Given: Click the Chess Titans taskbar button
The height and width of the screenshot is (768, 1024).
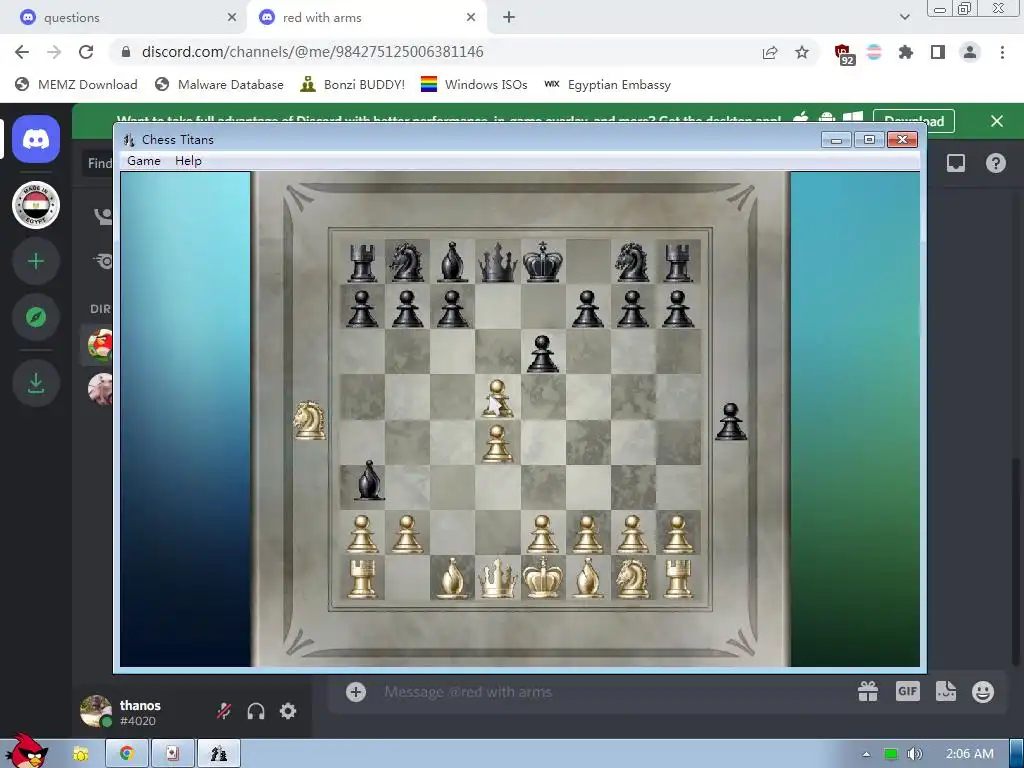Looking at the screenshot, I should (219, 754).
